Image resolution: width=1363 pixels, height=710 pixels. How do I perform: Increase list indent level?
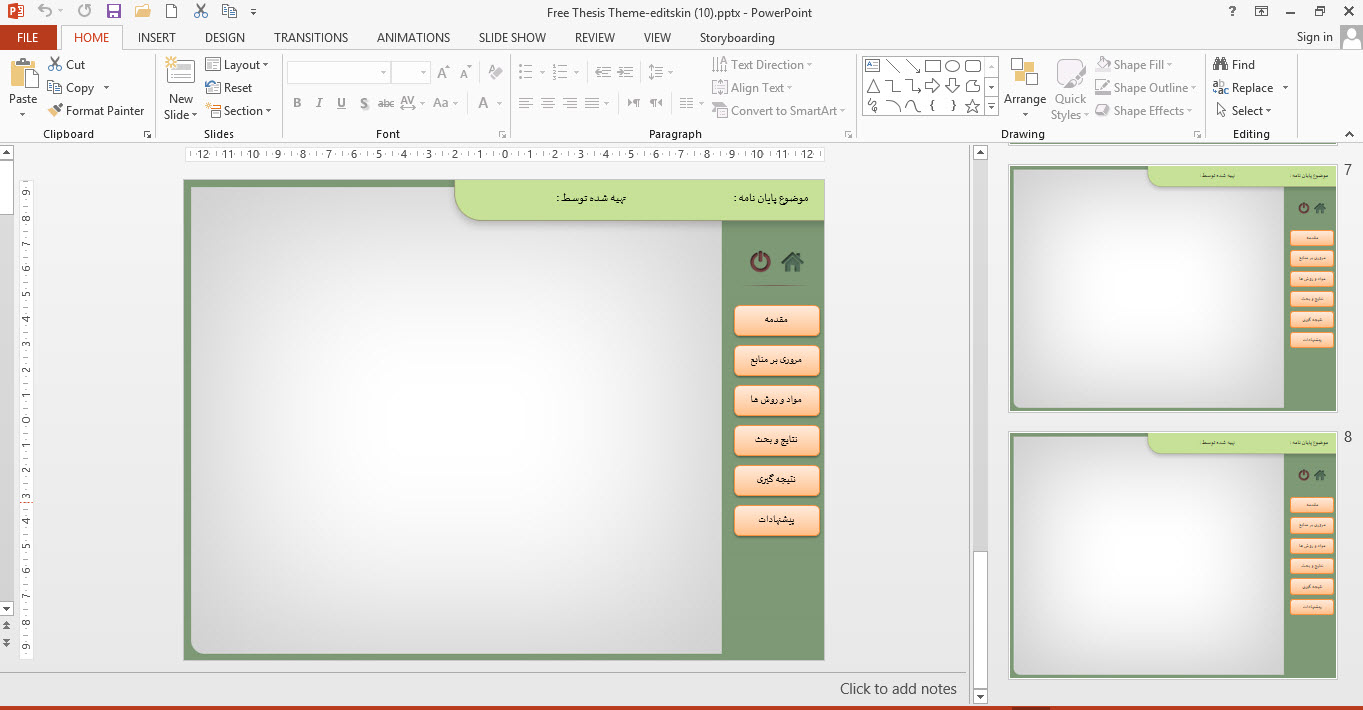coord(626,73)
